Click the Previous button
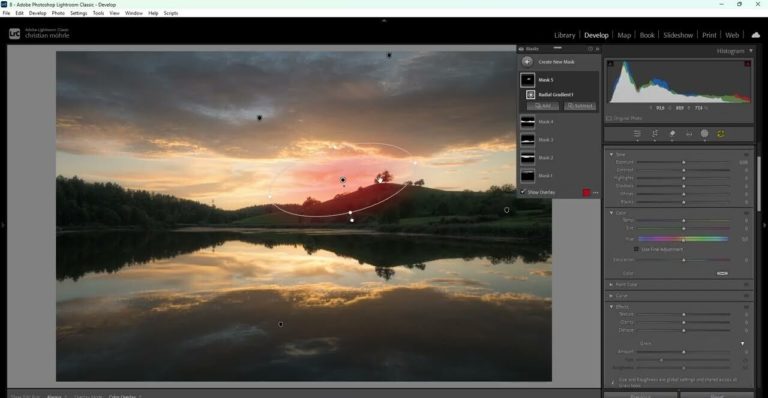Image resolution: width=768 pixels, height=398 pixels. click(641, 395)
